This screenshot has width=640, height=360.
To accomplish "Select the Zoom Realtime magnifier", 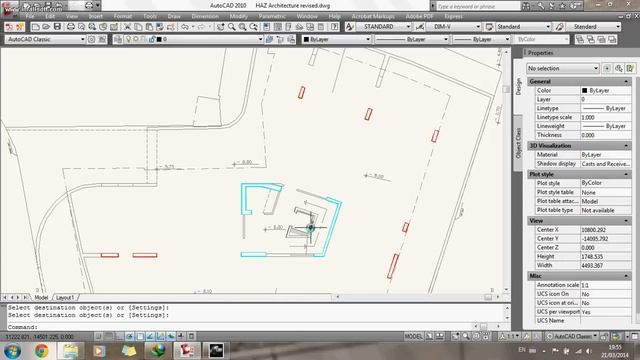I will [231, 27].
